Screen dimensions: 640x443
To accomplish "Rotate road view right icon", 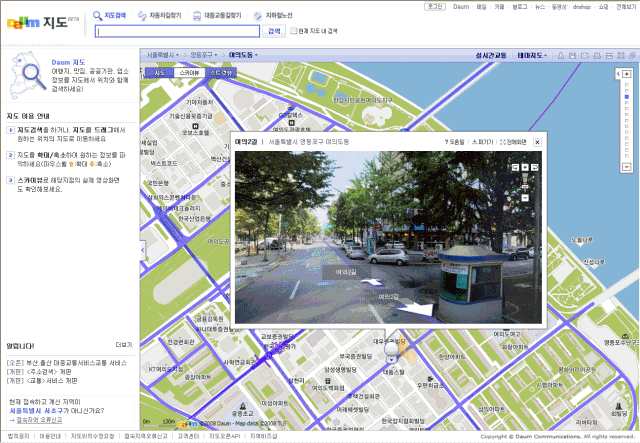I will pos(535,167).
